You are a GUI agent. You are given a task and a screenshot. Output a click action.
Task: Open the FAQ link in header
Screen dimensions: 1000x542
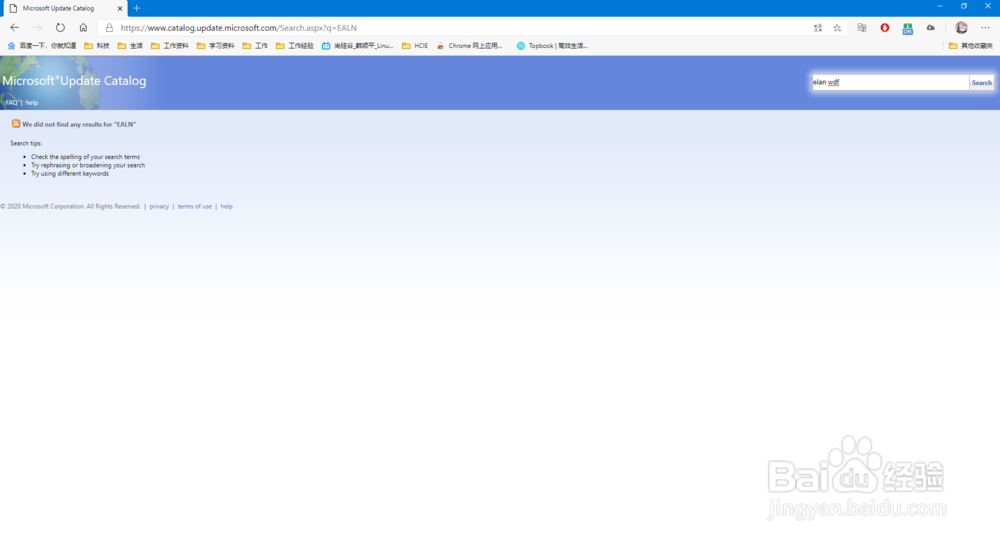point(11,103)
